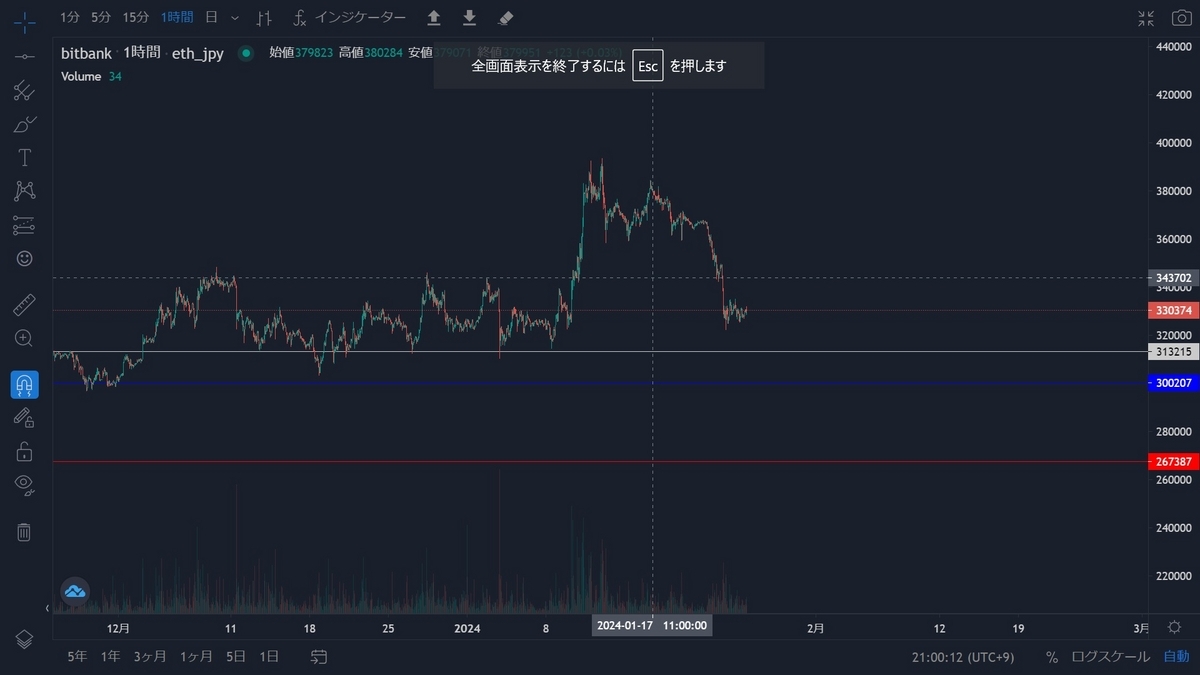This screenshot has height=675, width=1200.
Task: Click the red 267387 price label
Action: coord(1173,462)
